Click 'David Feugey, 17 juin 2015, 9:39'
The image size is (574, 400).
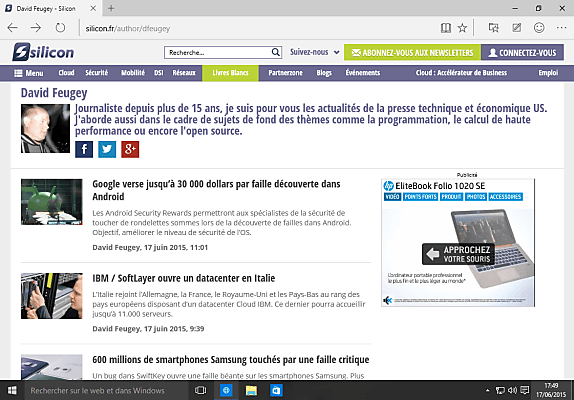(148, 329)
